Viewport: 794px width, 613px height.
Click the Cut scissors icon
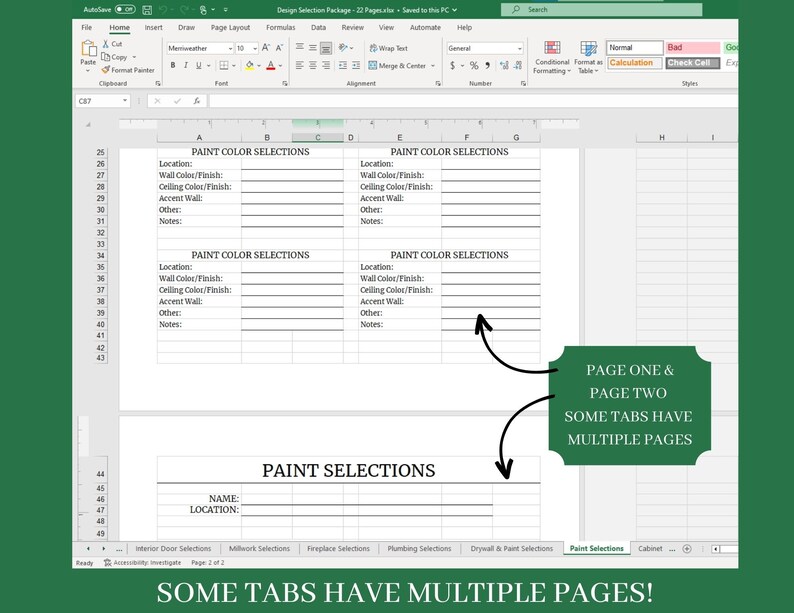click(105, 44)
